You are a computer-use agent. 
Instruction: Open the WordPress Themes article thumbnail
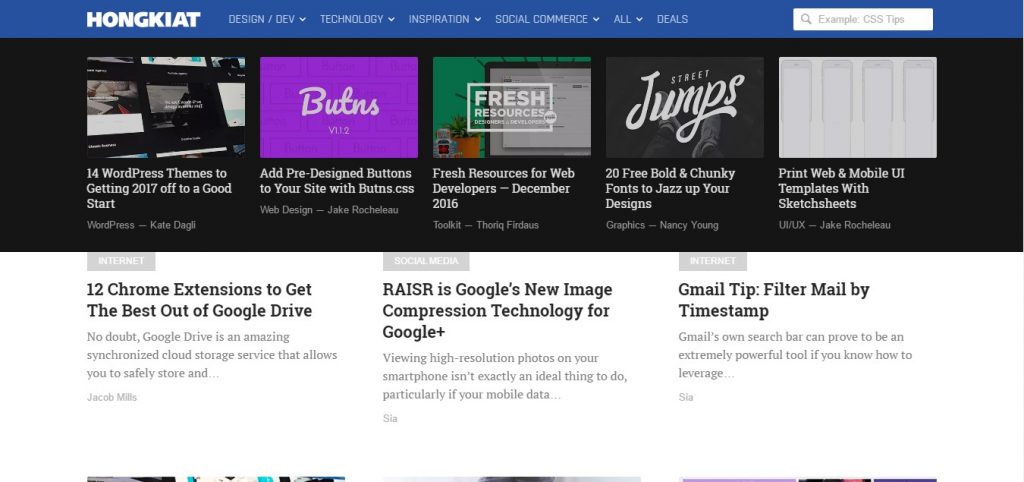(166, 107)
